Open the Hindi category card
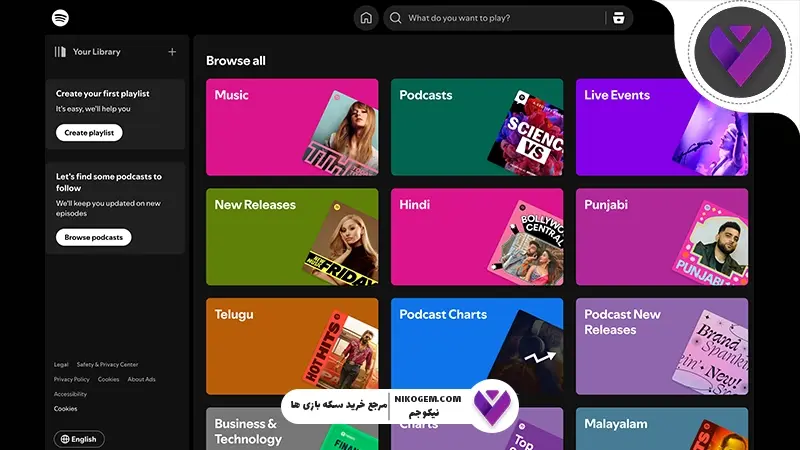This screenshot has width=800, height=450. 477,237
